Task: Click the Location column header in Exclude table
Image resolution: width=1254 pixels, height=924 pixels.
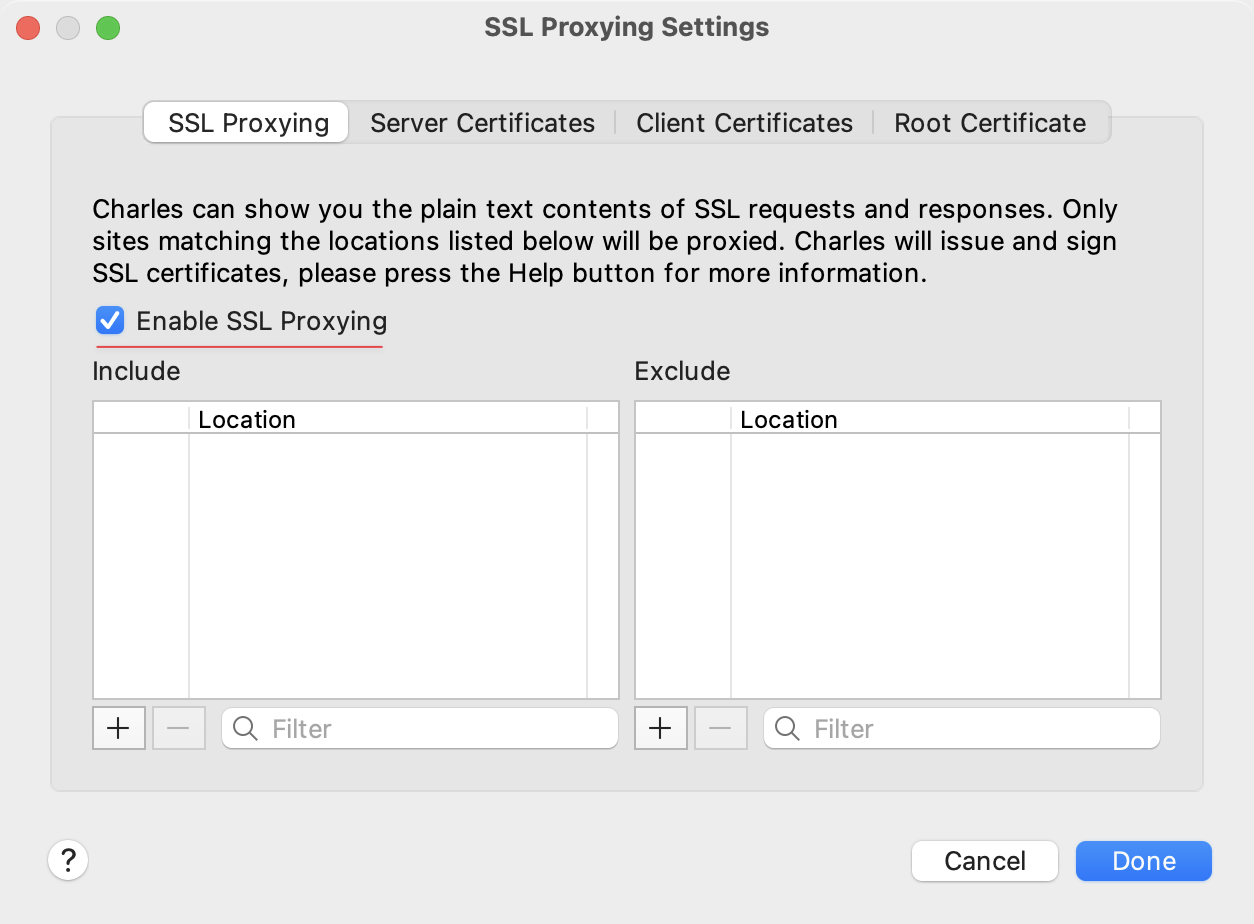Action: point(789,418)
